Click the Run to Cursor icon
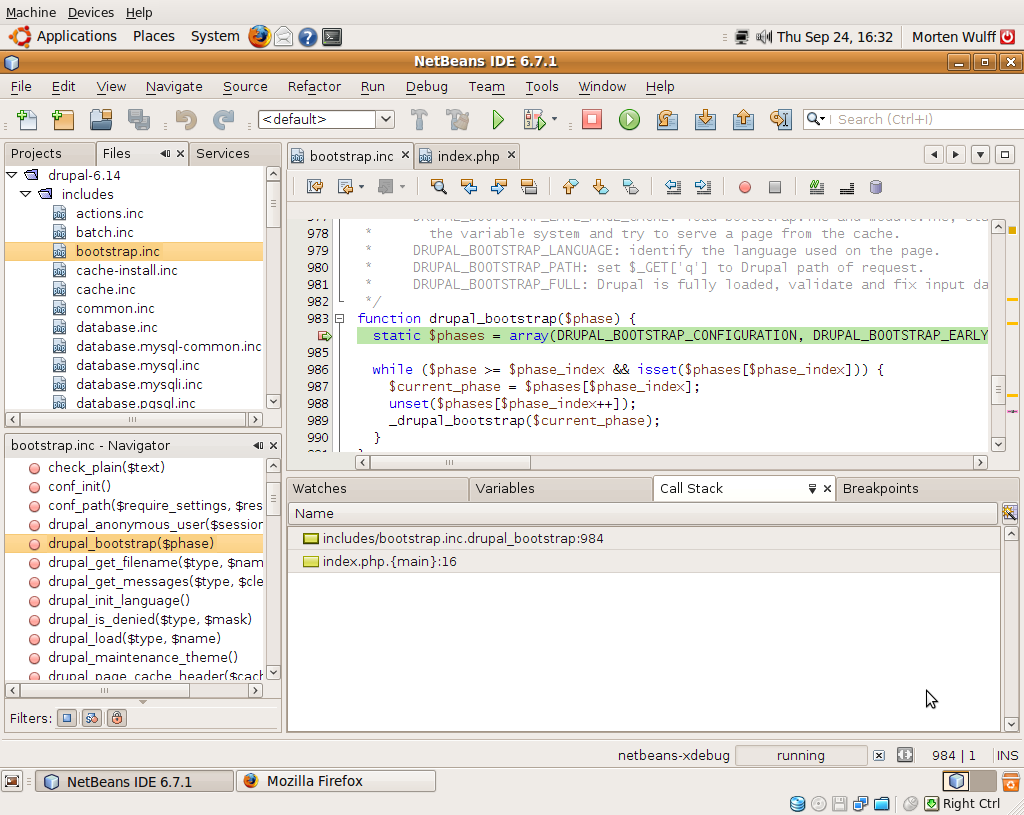Viewport: 1024px width, 815px height. (x=780, y=120)
